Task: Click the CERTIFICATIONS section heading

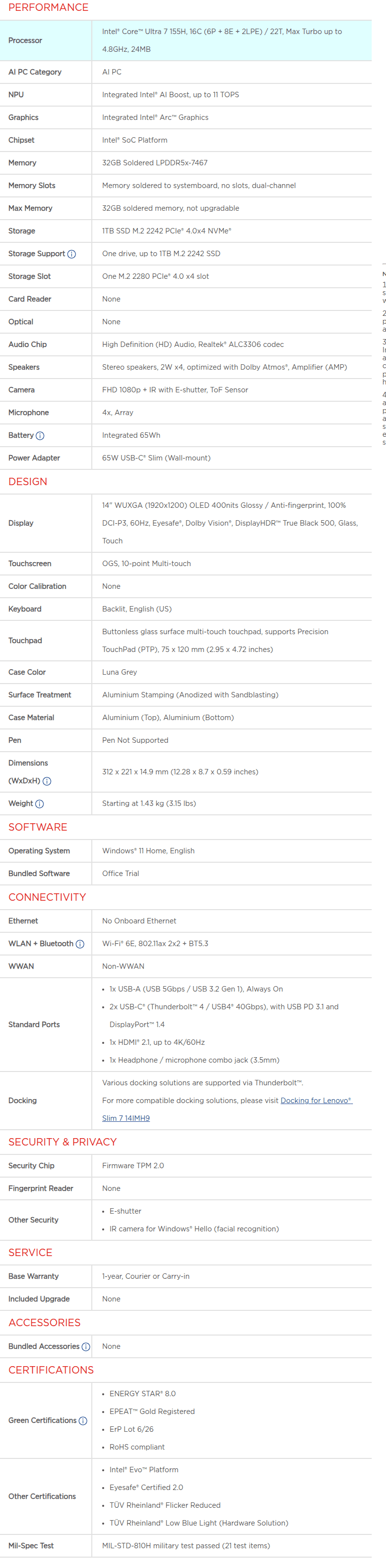Action: click(x=51, y=1370)
